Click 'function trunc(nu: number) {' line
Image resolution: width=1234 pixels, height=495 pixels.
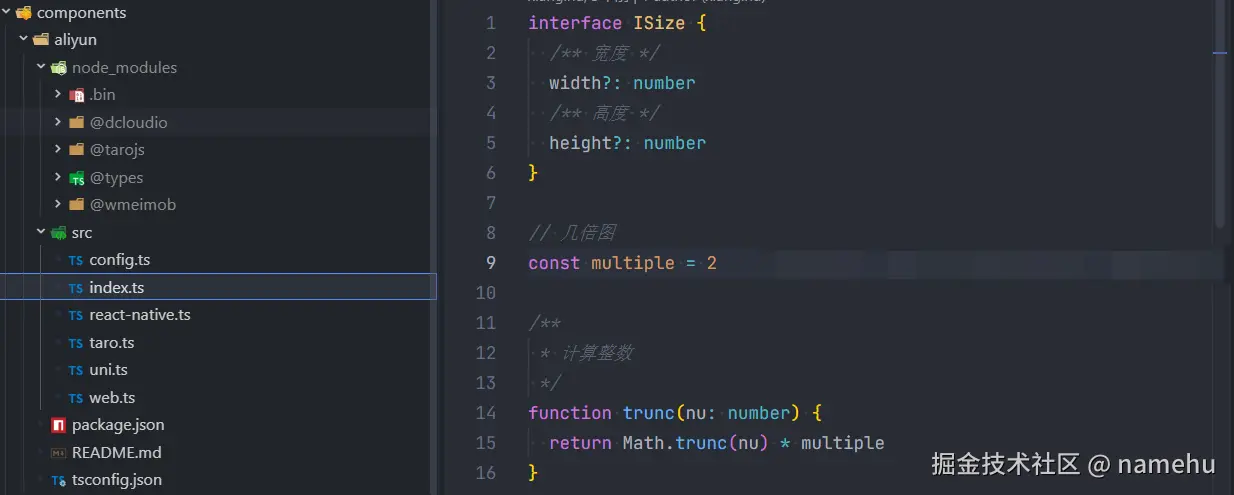click(675, 413)
